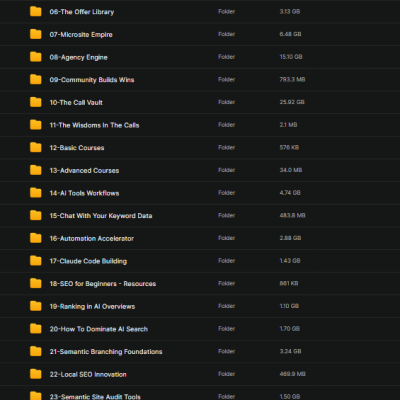This screenshot has width=400, height=400.
Task: Open "19-Ranking in AI Overviews" name
Action: (x=92, y=307)
